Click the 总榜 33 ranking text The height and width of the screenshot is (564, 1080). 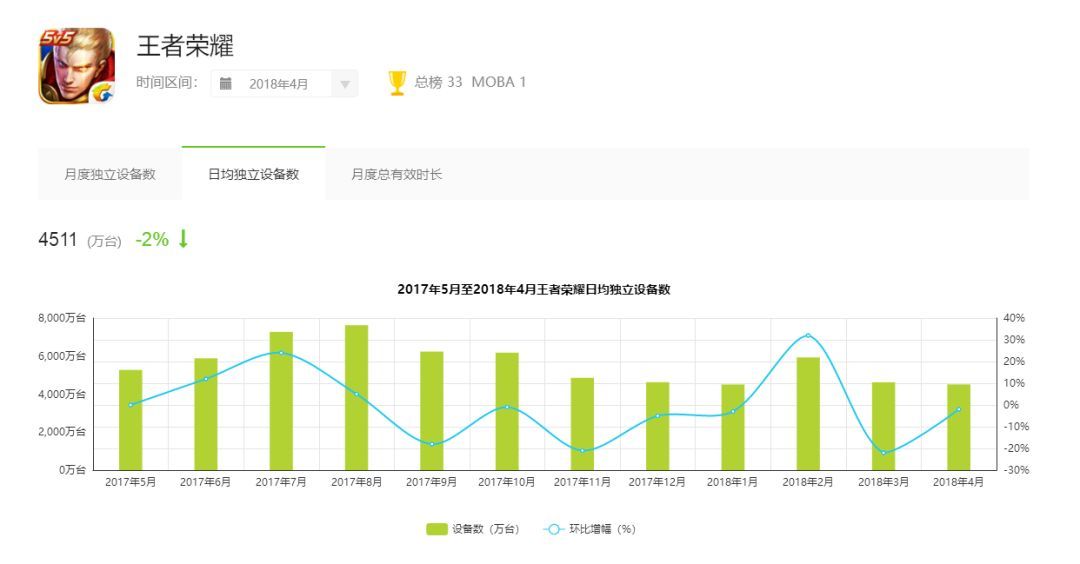438,82
